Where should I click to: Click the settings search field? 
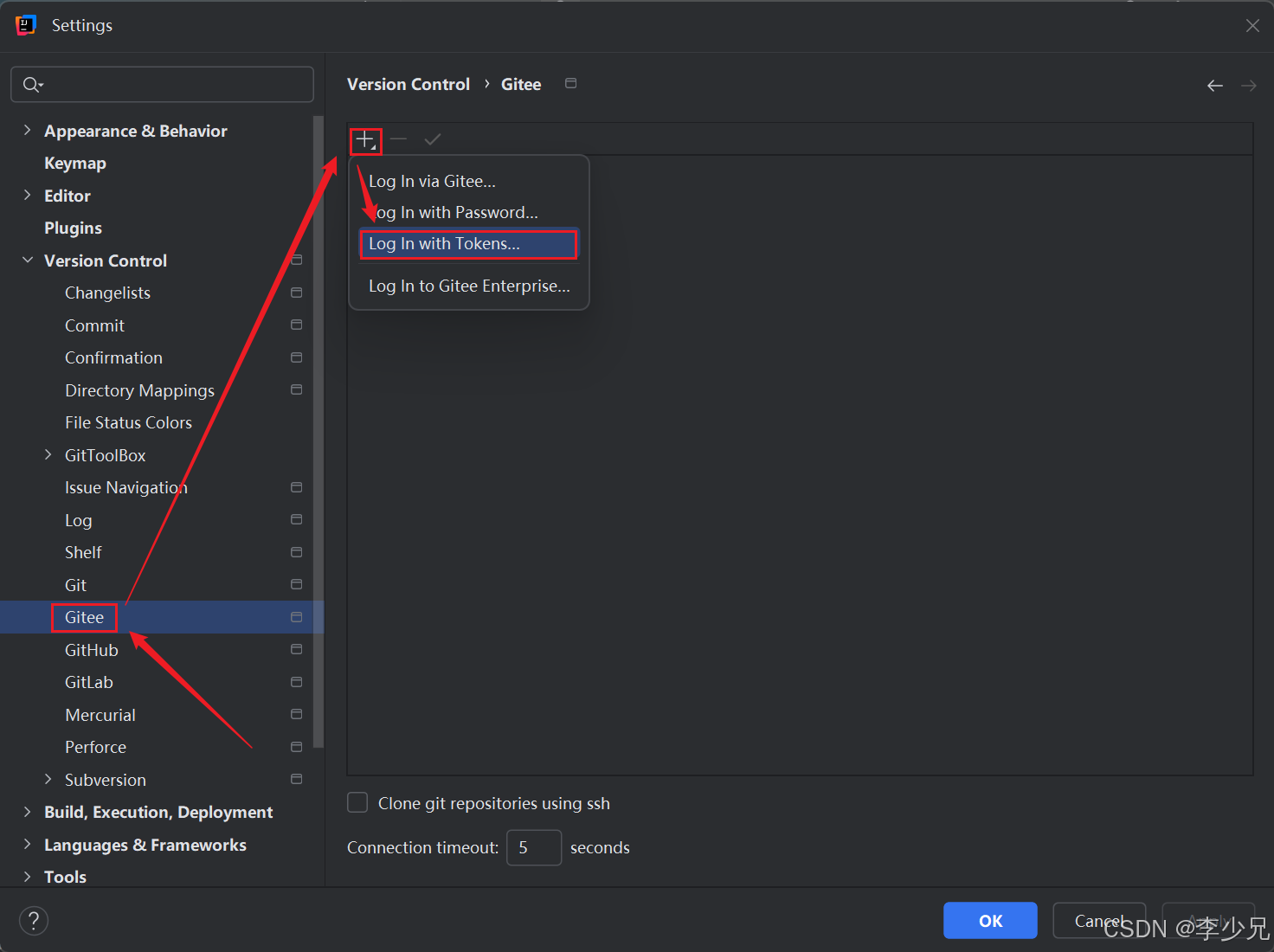click(173, 85)
